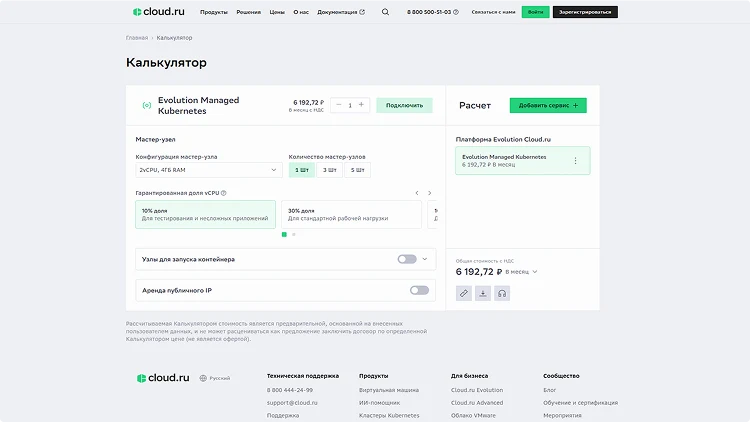This screenshot has height=422, width=750.
Task: Open the О нас menu
Action: coord(301,12)
